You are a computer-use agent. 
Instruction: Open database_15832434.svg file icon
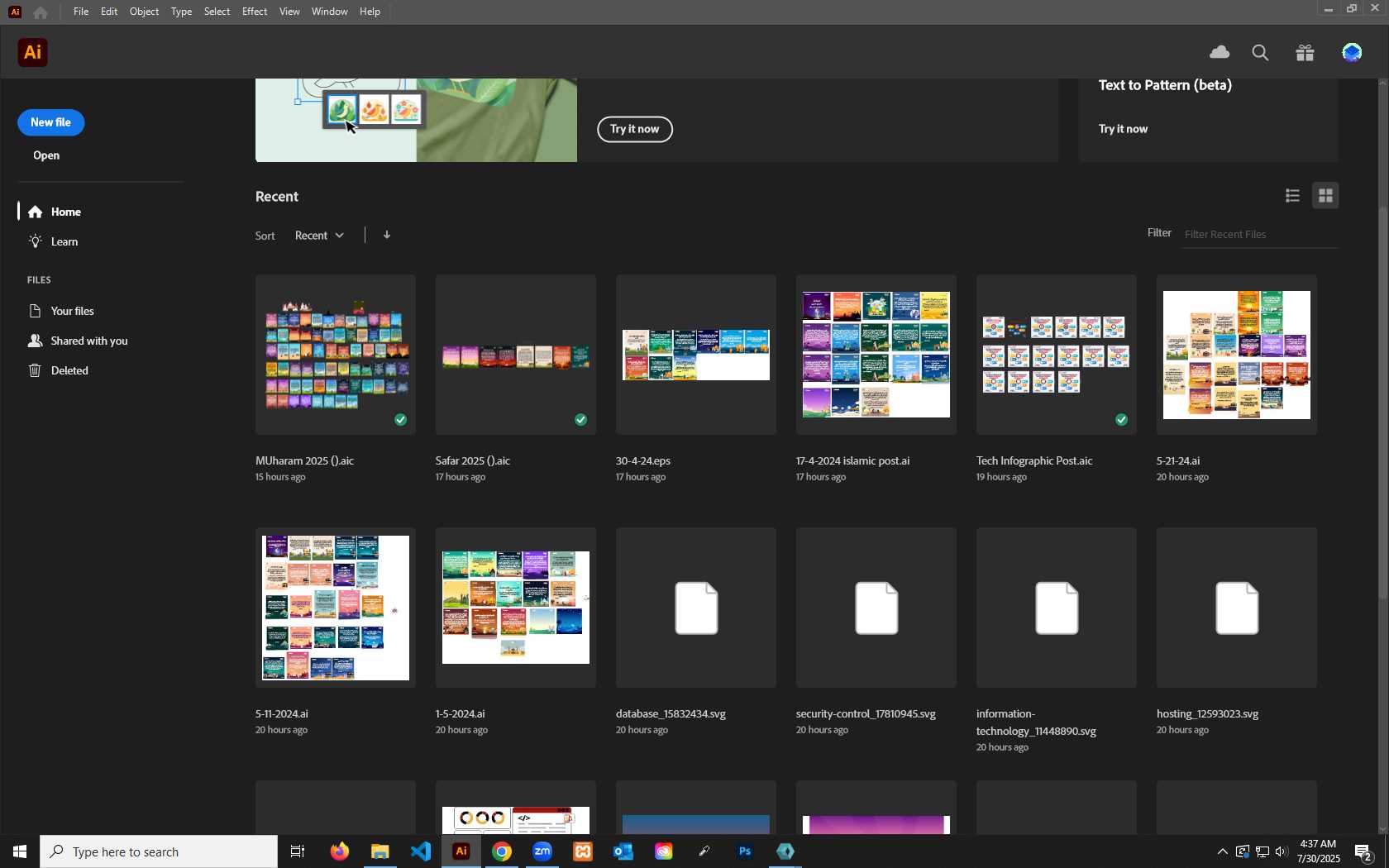696,608
